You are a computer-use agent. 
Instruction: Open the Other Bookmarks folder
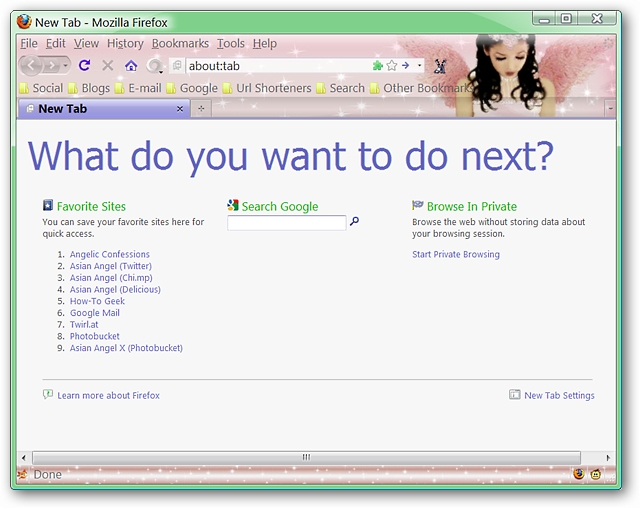point(422,88)
